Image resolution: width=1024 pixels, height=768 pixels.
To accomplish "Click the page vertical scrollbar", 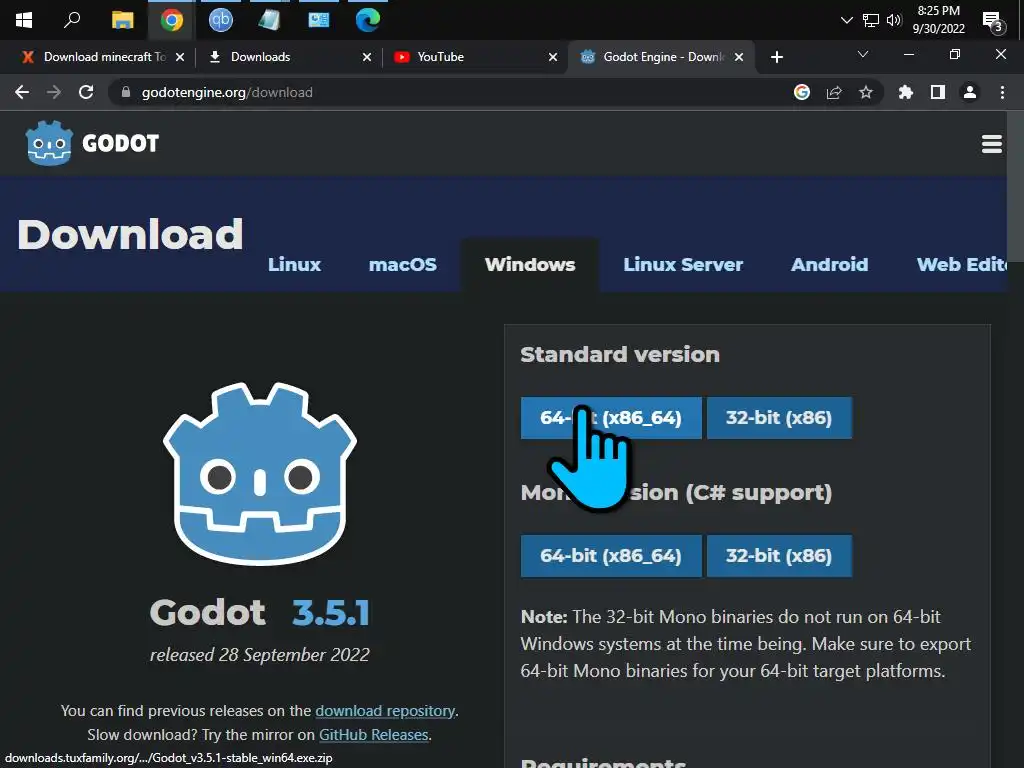I will click(1016, 186).
